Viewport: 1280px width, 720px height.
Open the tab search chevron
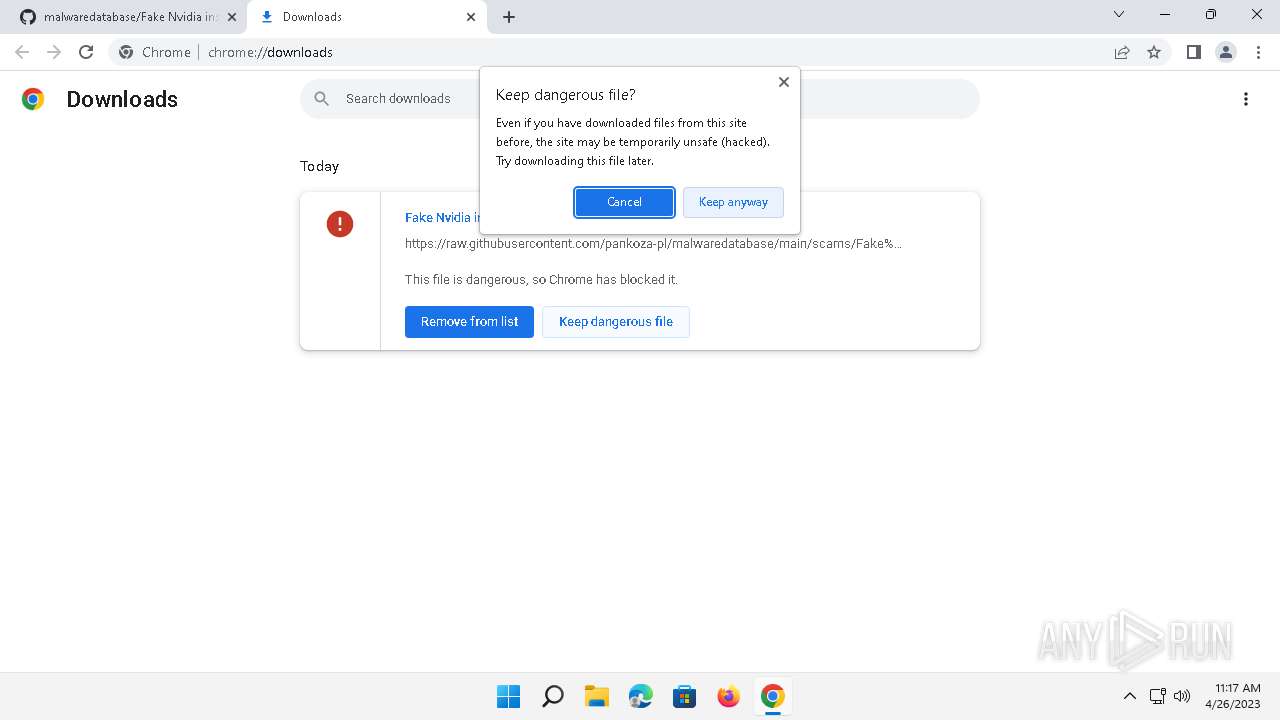tap(1119, 14)
